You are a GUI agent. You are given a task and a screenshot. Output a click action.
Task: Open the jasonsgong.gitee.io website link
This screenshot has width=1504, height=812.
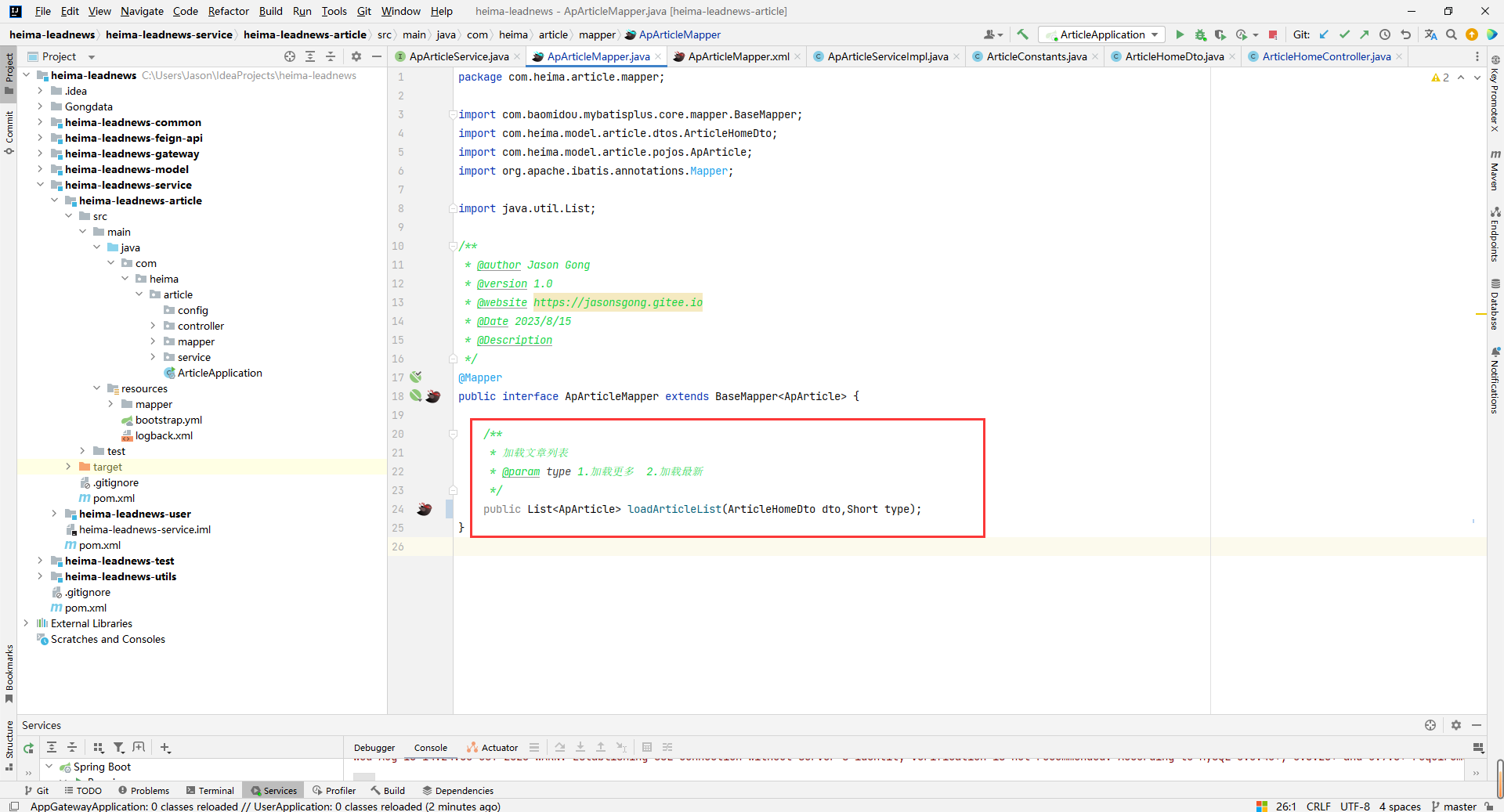[x=617, y=302]
